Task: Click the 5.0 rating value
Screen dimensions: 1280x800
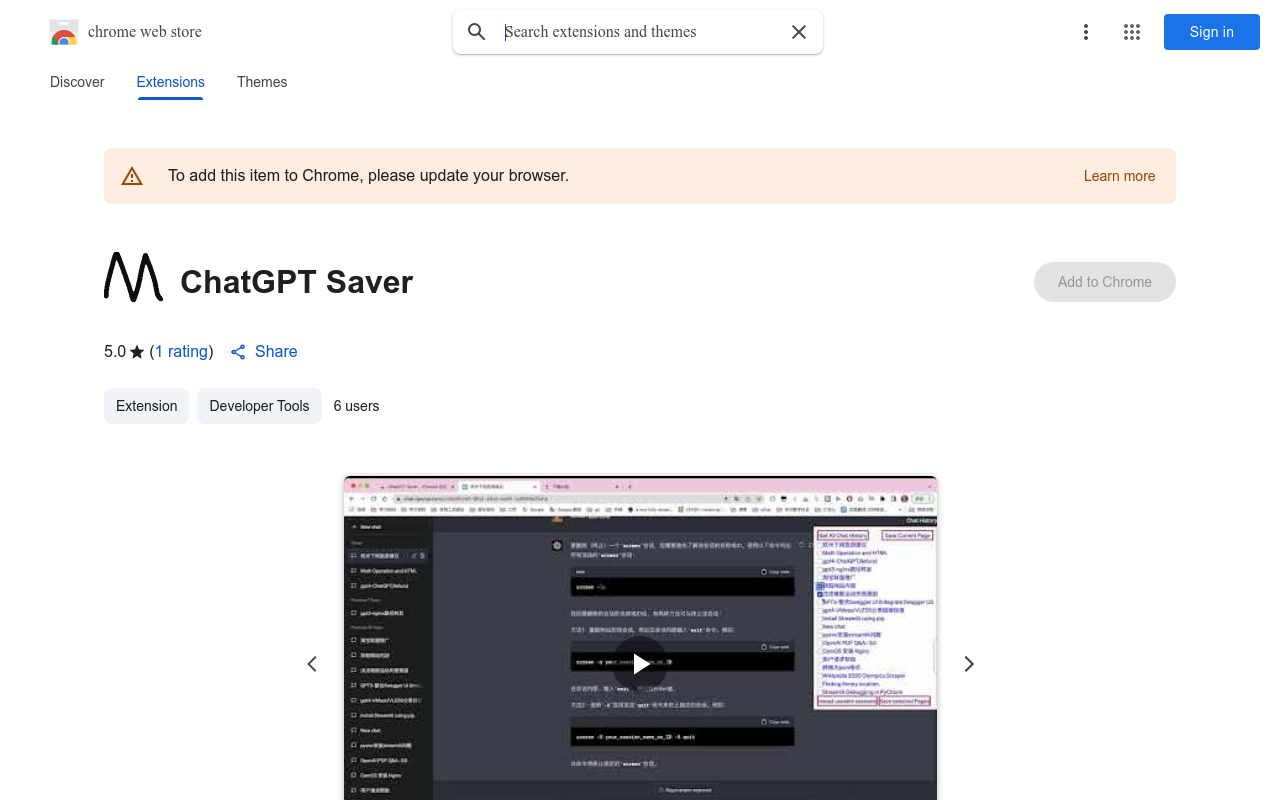Action: pyautogui.click(x=115, y=352)
